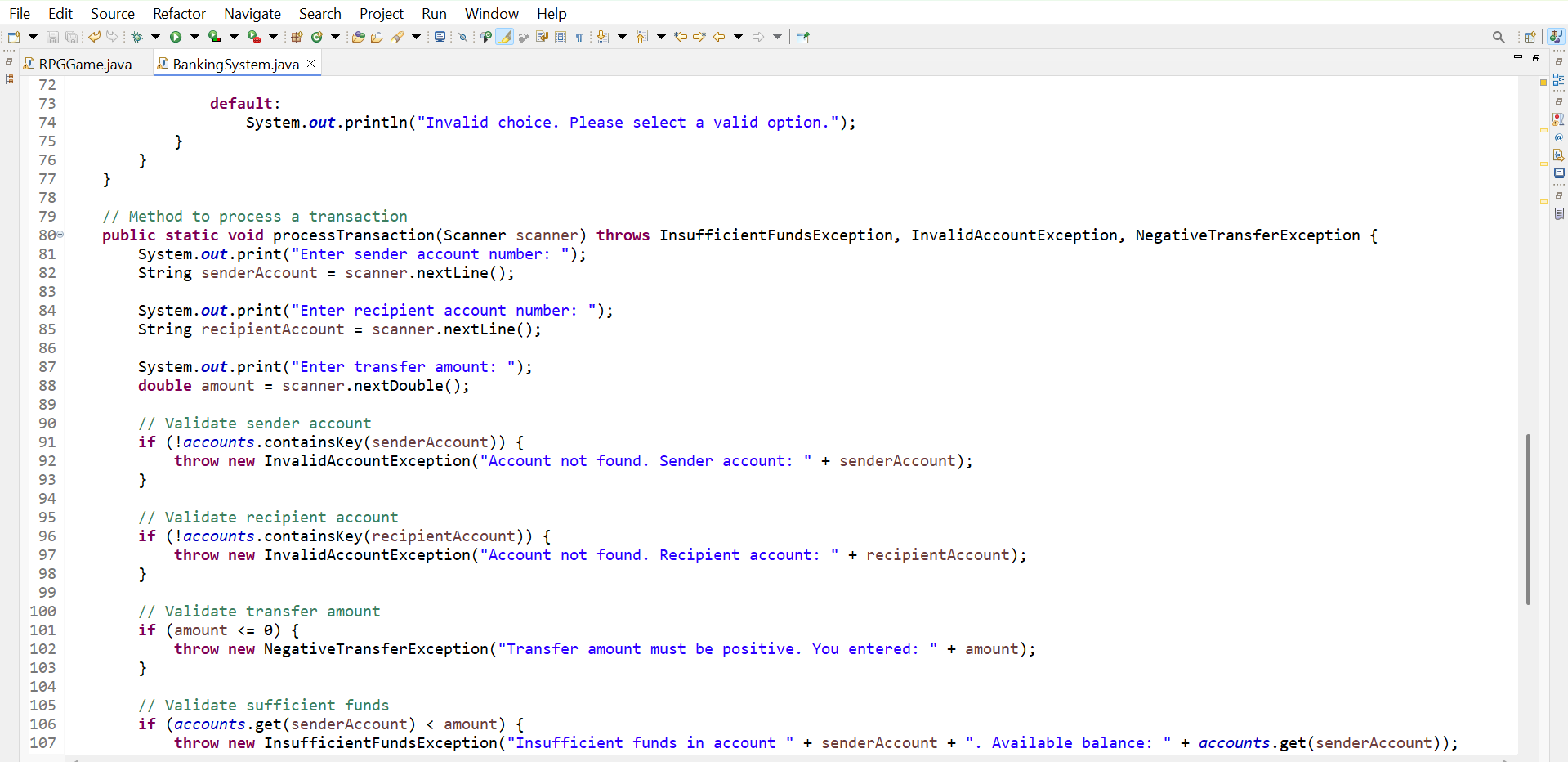Click the magnifier quick-access search icon
This screenshot has height=762, width=1568.
[1499, 37]
